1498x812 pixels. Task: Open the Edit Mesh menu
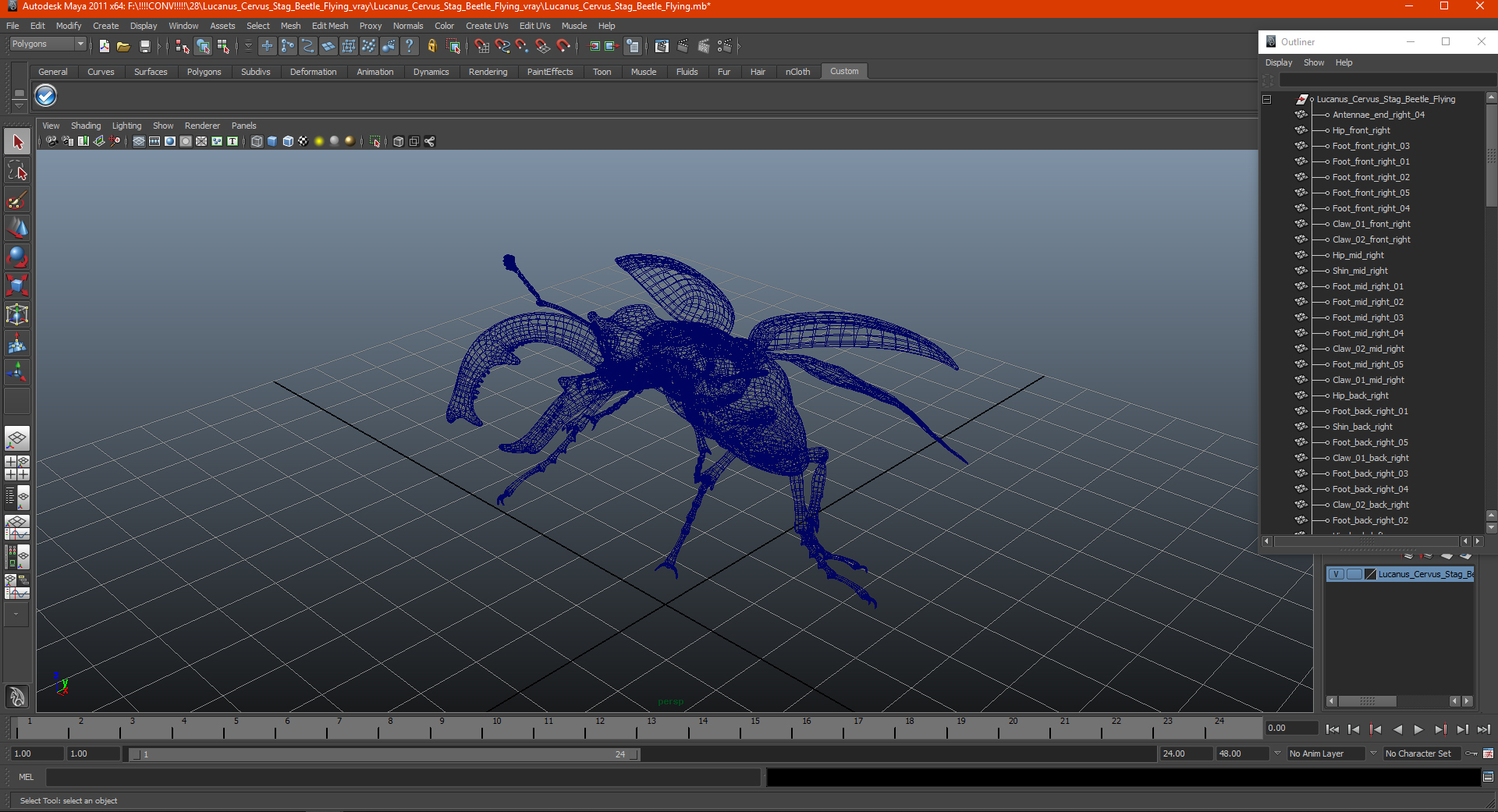[x=330, y=26]
